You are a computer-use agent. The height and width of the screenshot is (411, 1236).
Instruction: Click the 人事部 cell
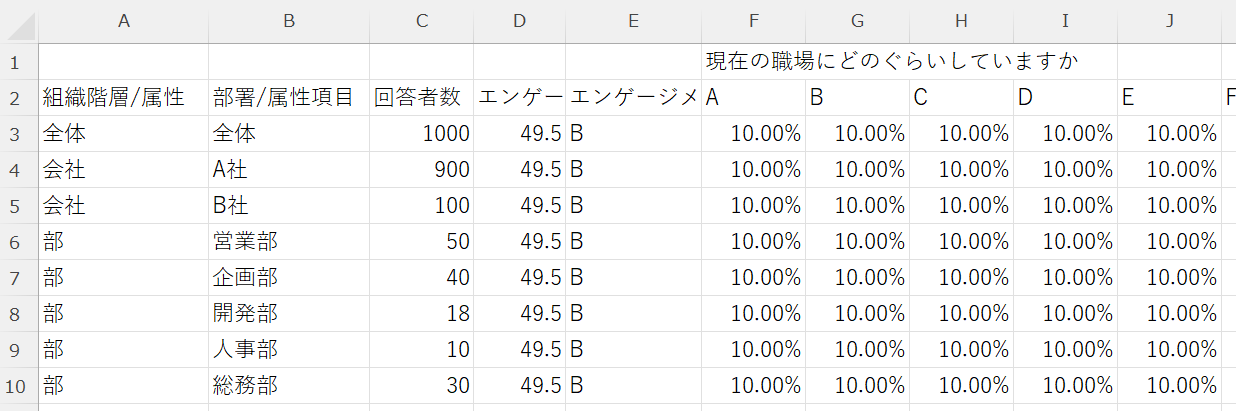coord(288,350)
